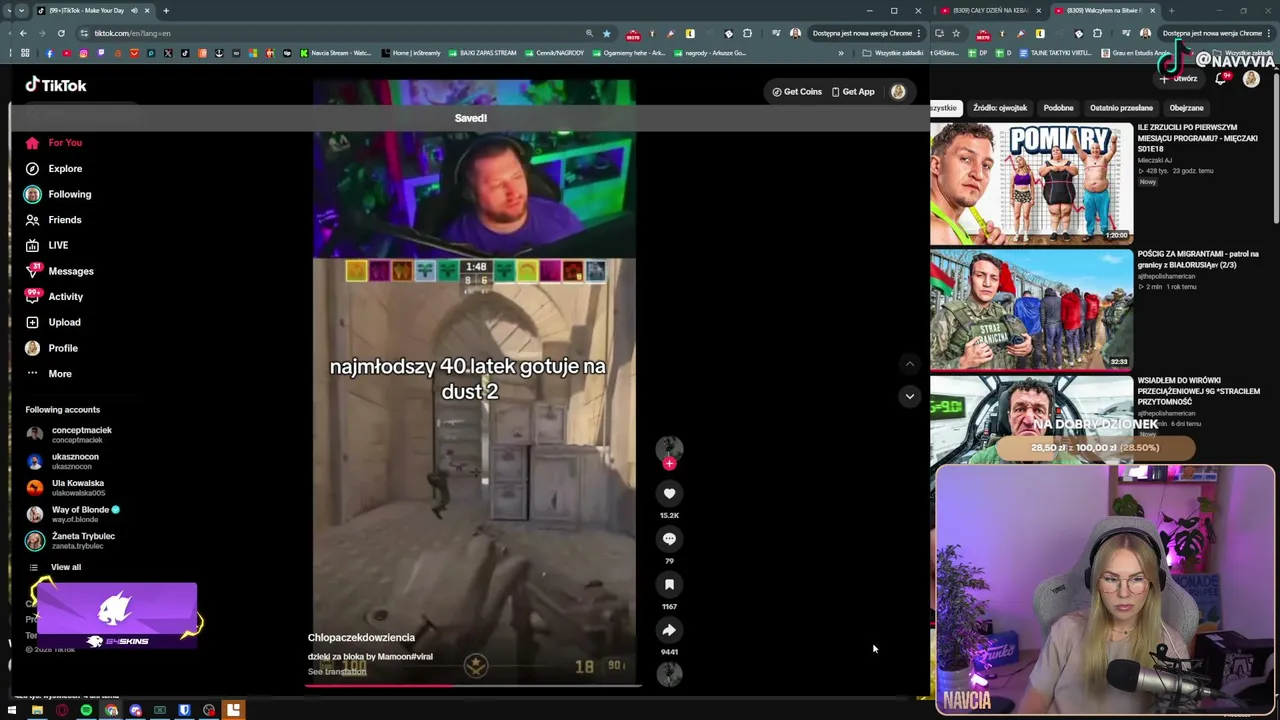The width and height of the screenshot is (1280, 720).
Task: Open the For You feed
Action: click(54, 143)
